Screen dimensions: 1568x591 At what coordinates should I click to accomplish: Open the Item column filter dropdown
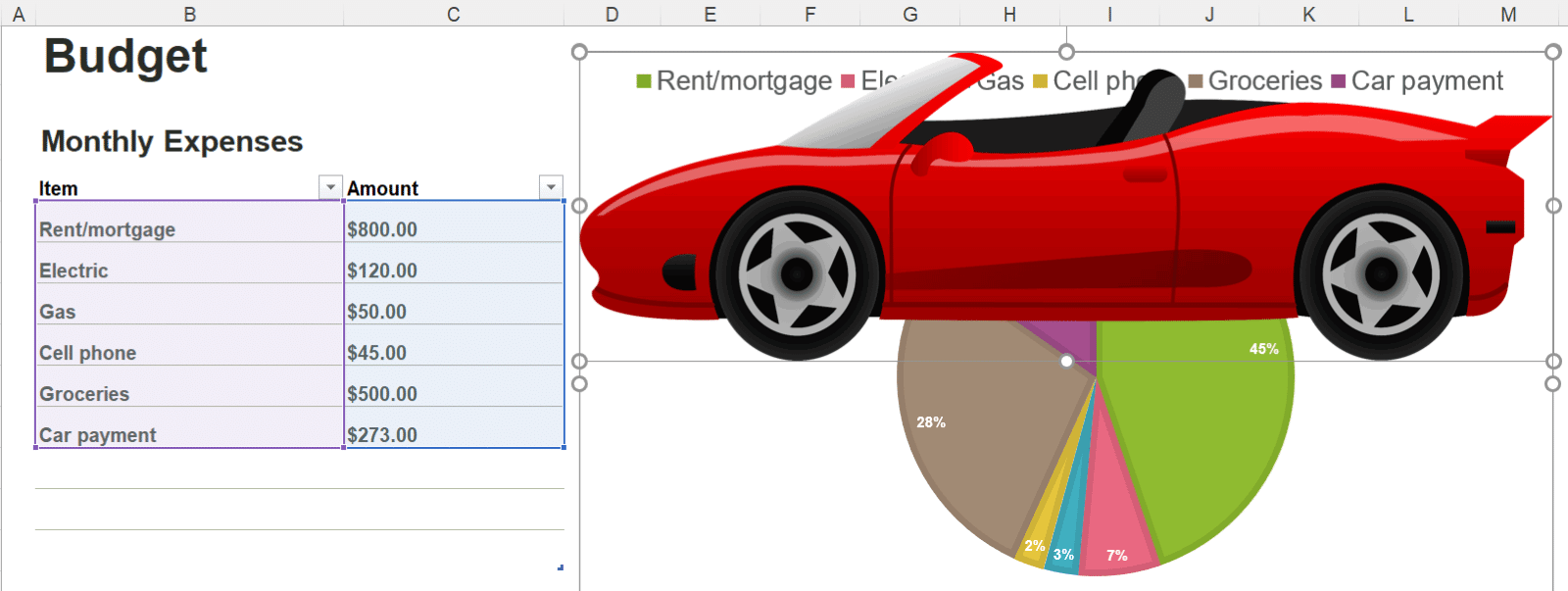click(330, 187)
